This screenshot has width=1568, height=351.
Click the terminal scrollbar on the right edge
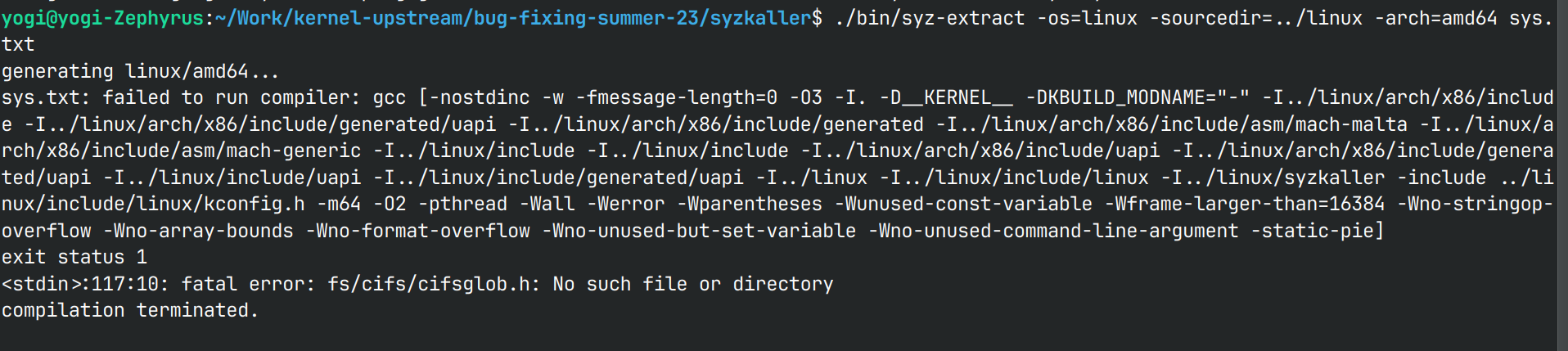pyautogui.click(x=1561, y=175)
